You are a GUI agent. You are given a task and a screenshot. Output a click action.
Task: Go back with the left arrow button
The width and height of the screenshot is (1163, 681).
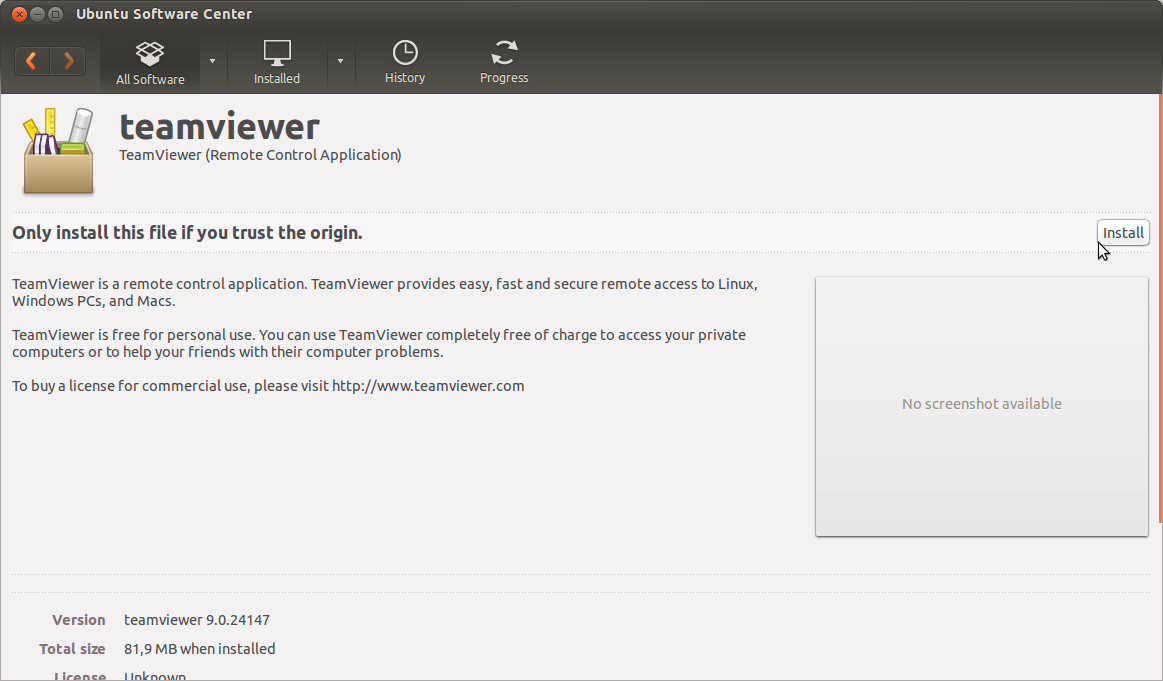point(32,61)
